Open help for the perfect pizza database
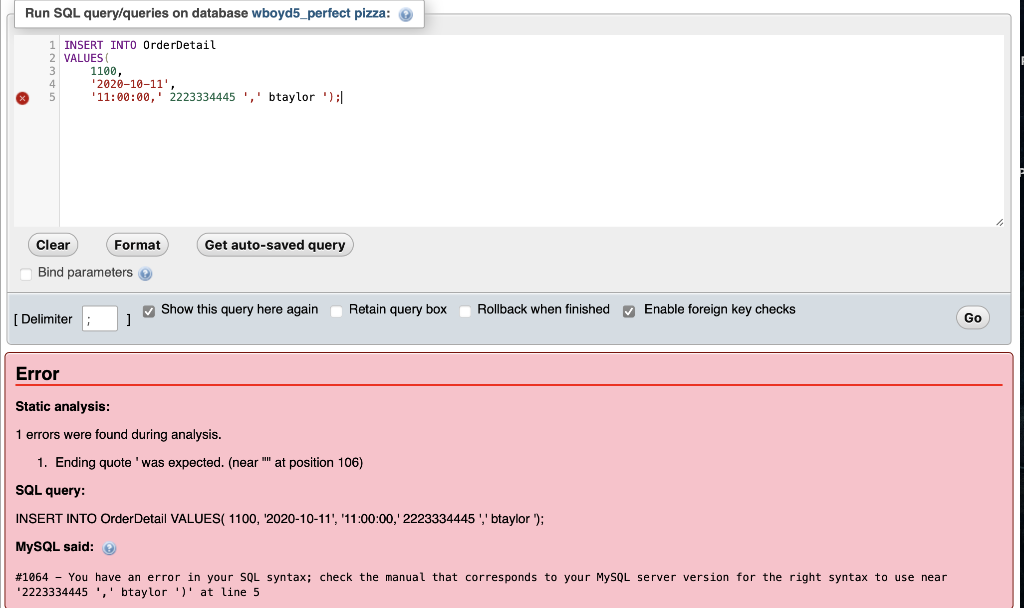 [x=404, y=15]
